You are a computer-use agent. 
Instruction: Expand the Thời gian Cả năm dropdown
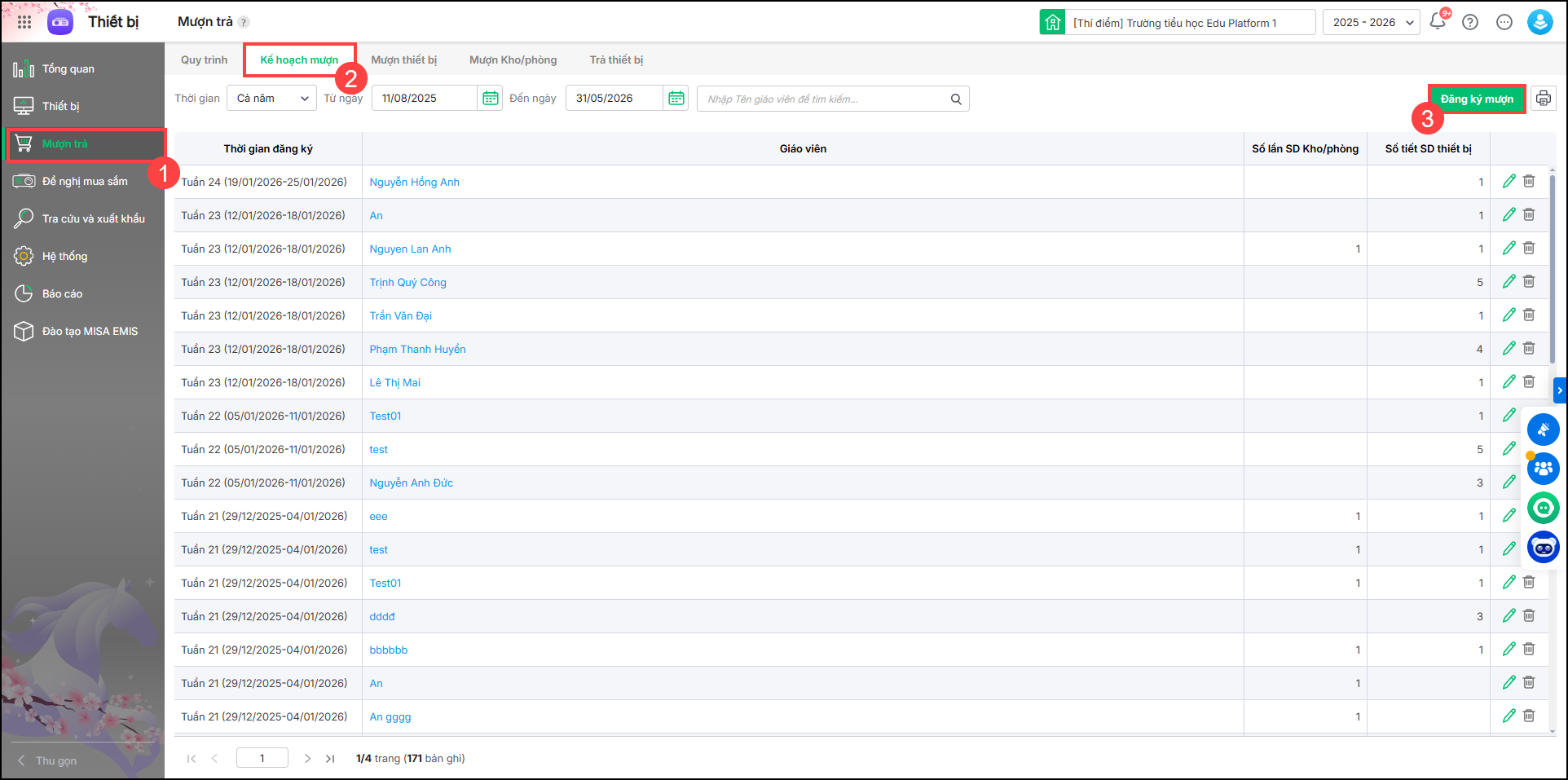(271, 99)
